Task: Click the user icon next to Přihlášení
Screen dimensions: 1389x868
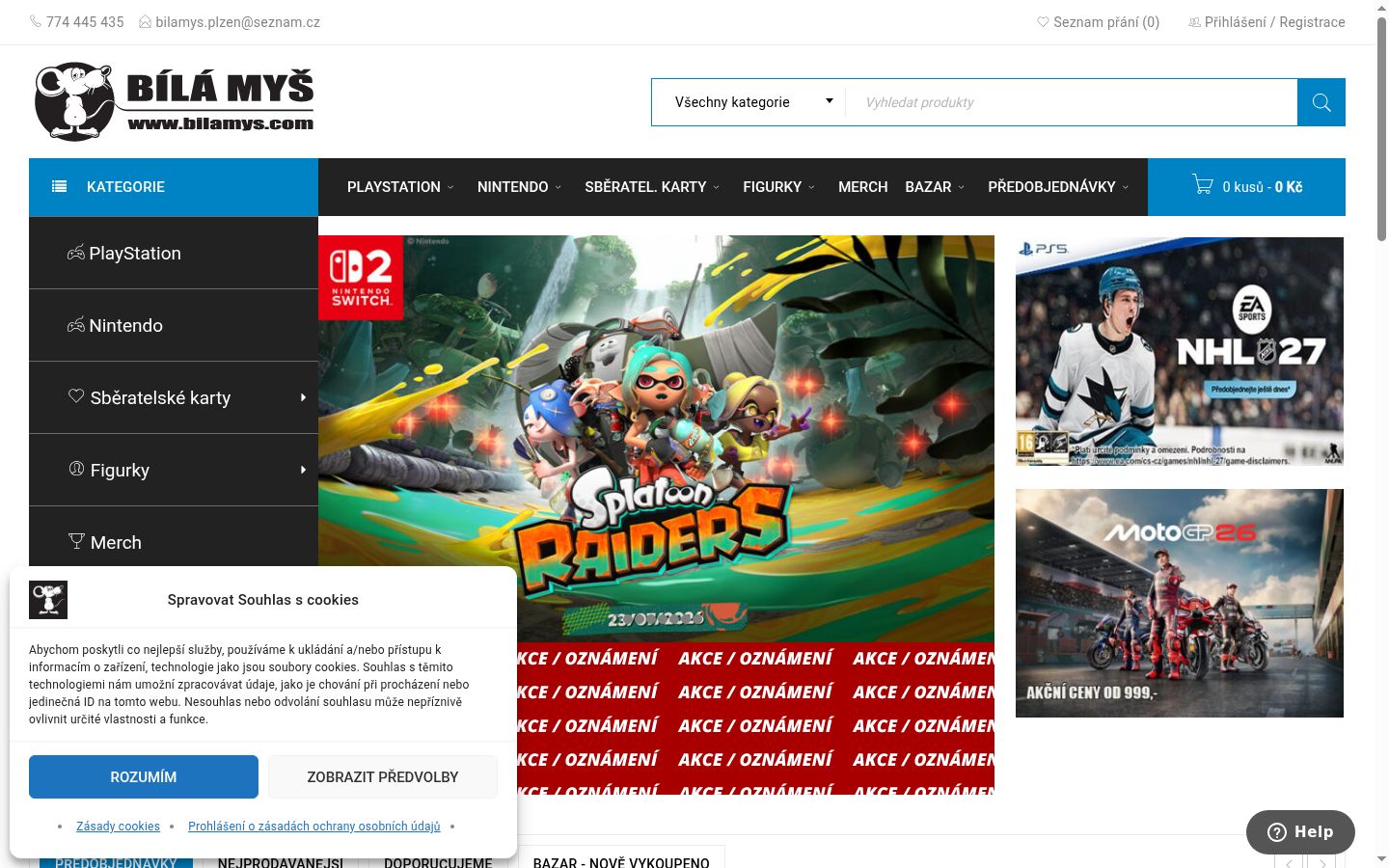Action: (1194, 21)
